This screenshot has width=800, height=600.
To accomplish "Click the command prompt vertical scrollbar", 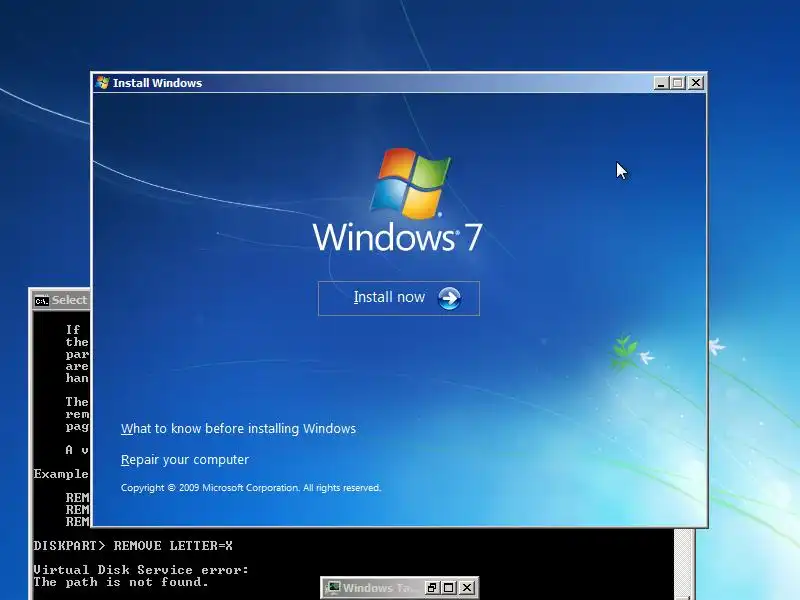I will pyautogui.click(x=684, y=564).
